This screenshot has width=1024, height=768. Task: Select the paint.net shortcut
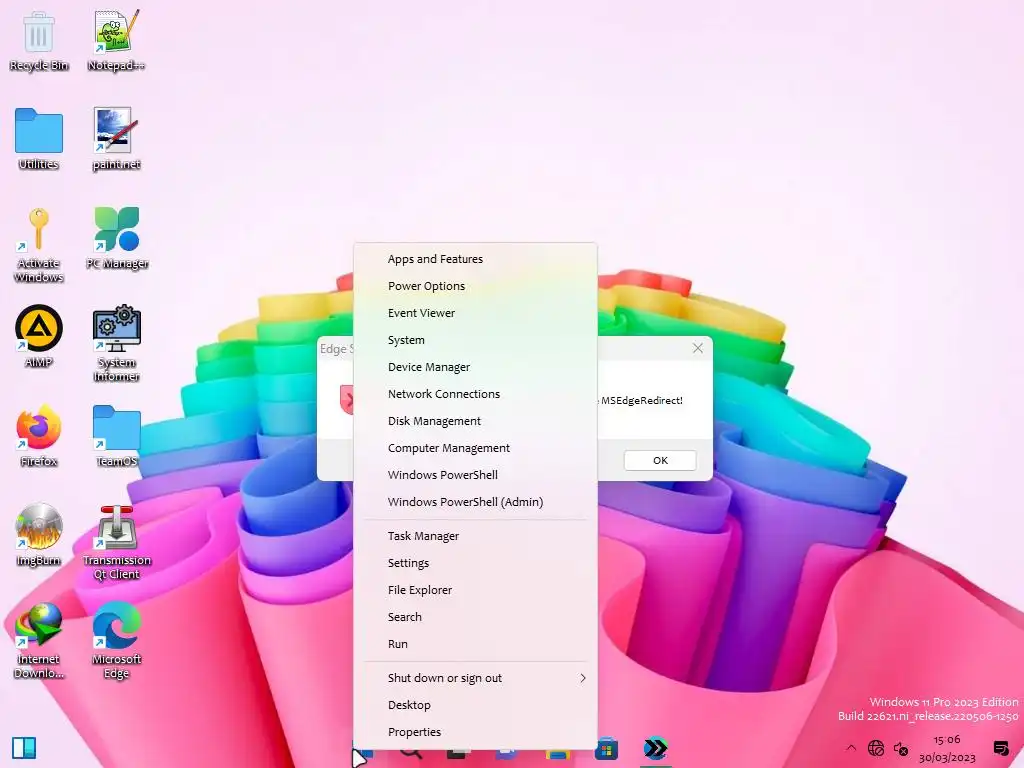[116, 139]
